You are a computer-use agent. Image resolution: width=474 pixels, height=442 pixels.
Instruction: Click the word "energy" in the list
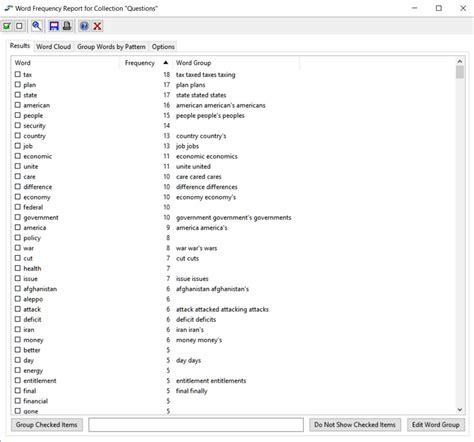[33, 371]
